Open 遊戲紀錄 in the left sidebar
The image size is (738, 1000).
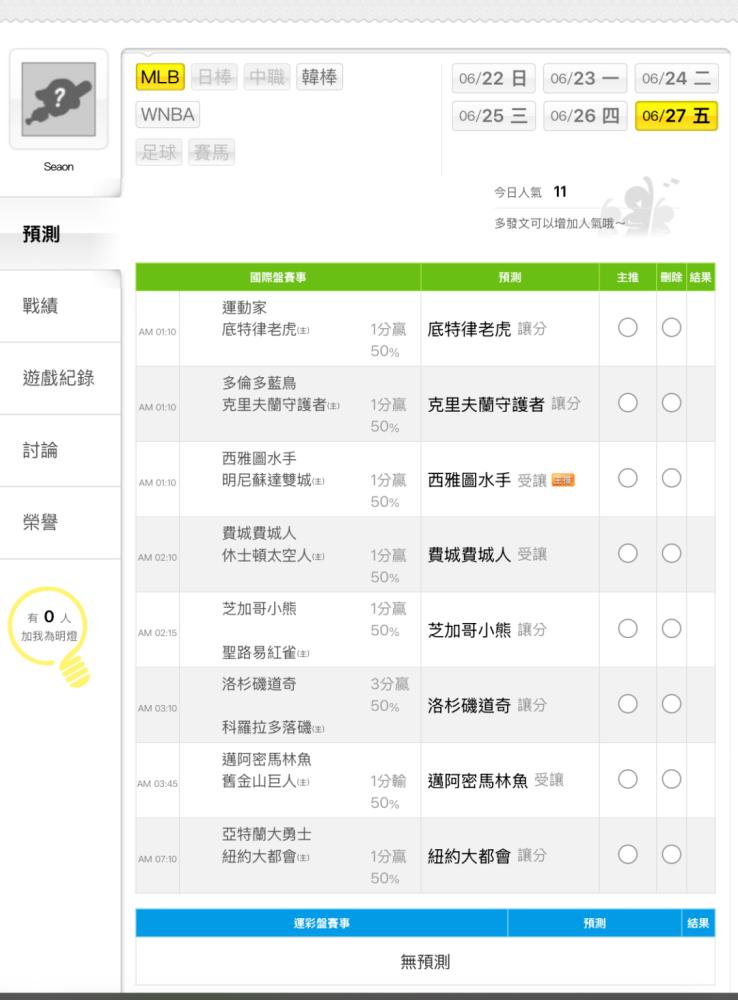tap(59, 378)
